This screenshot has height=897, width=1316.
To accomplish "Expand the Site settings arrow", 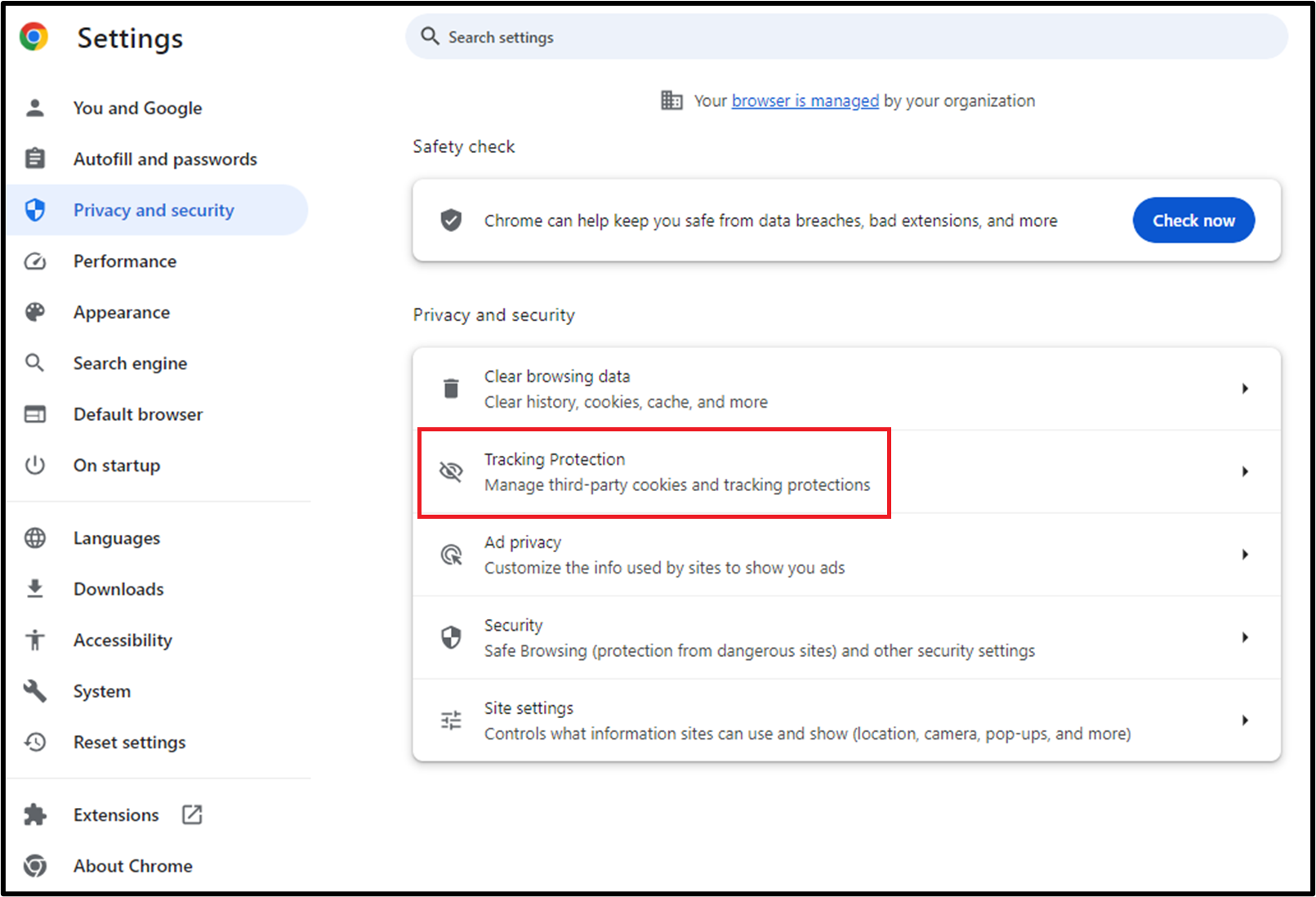I will 1245,721.
